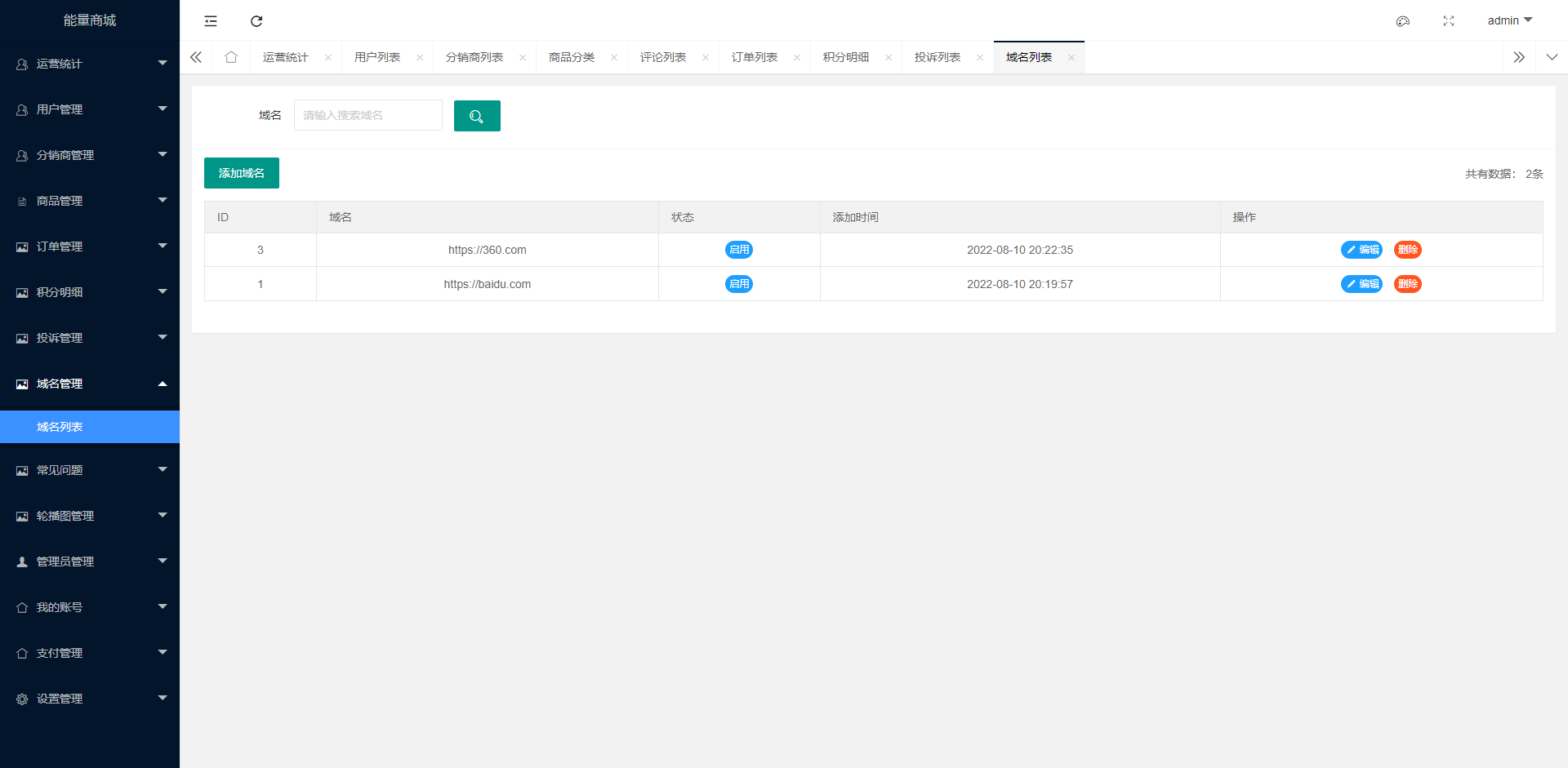Click the 添加域名 button

pyautogui.click(x=241, y=173)
